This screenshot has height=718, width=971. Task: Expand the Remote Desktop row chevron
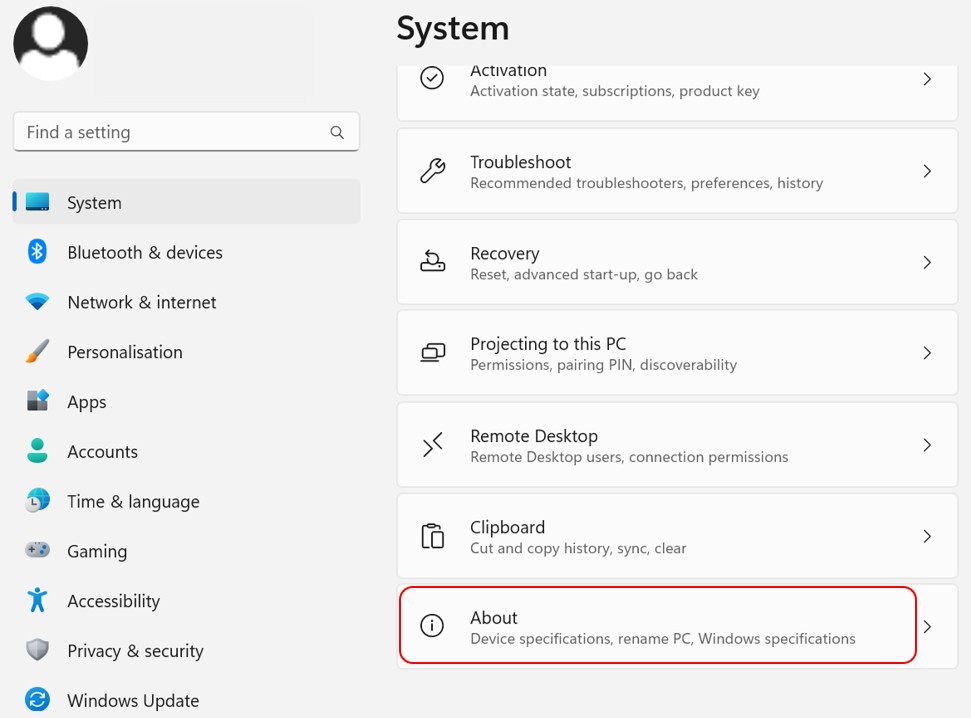[927, 445]
